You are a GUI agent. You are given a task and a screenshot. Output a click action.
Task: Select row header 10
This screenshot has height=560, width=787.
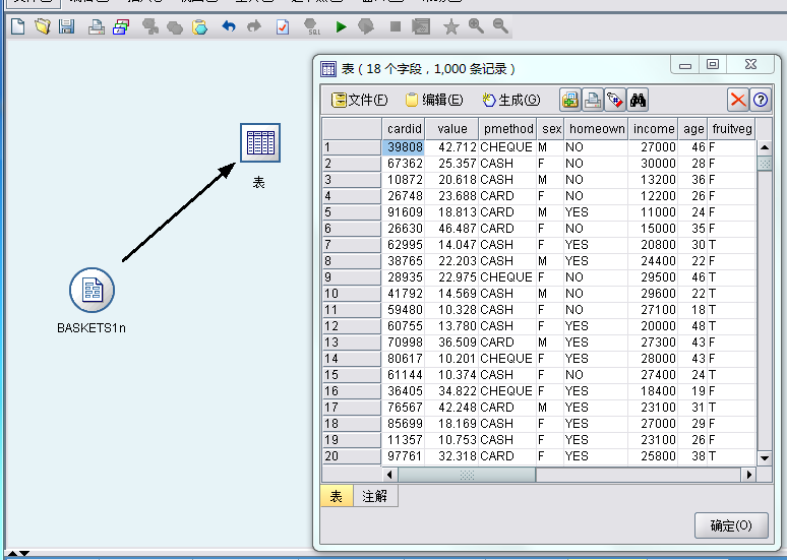(x=351, y=294)
